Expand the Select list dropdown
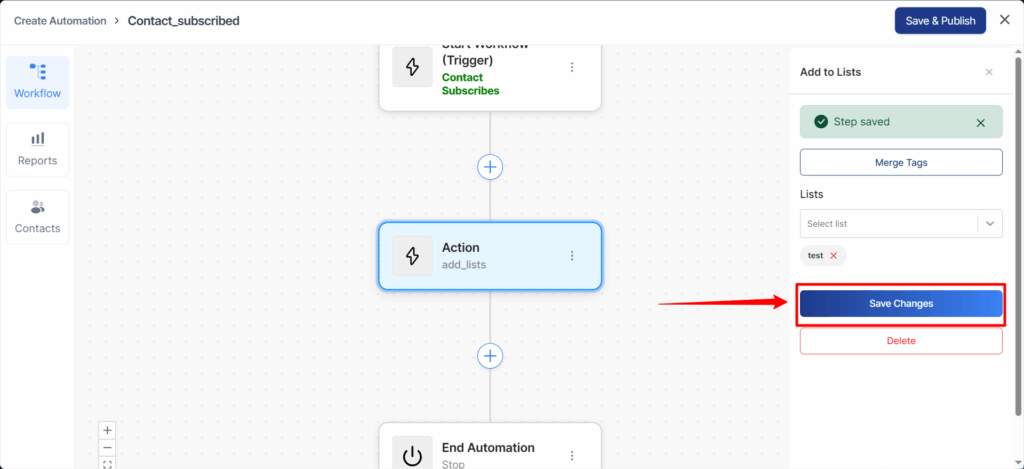This screenshot has height=469, width=1024. click(x=990, y=224)
